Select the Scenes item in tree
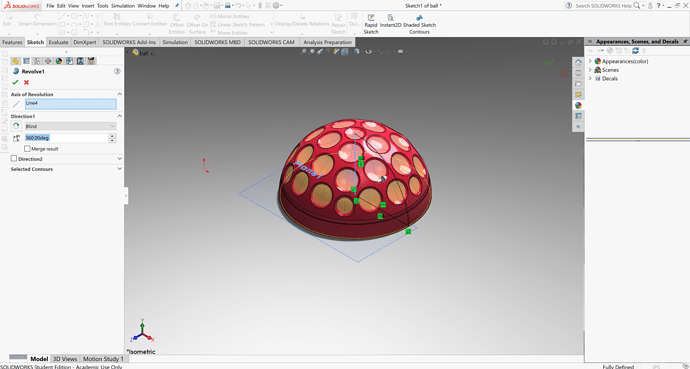Image resolution: width=690 pixels, height=369 pixels. point(610,70)
